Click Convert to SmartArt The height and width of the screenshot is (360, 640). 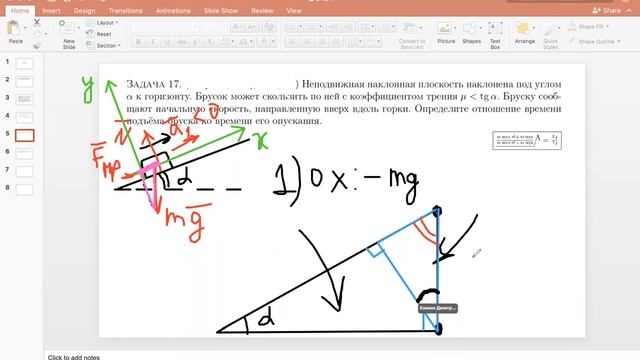tap(412, 35)
